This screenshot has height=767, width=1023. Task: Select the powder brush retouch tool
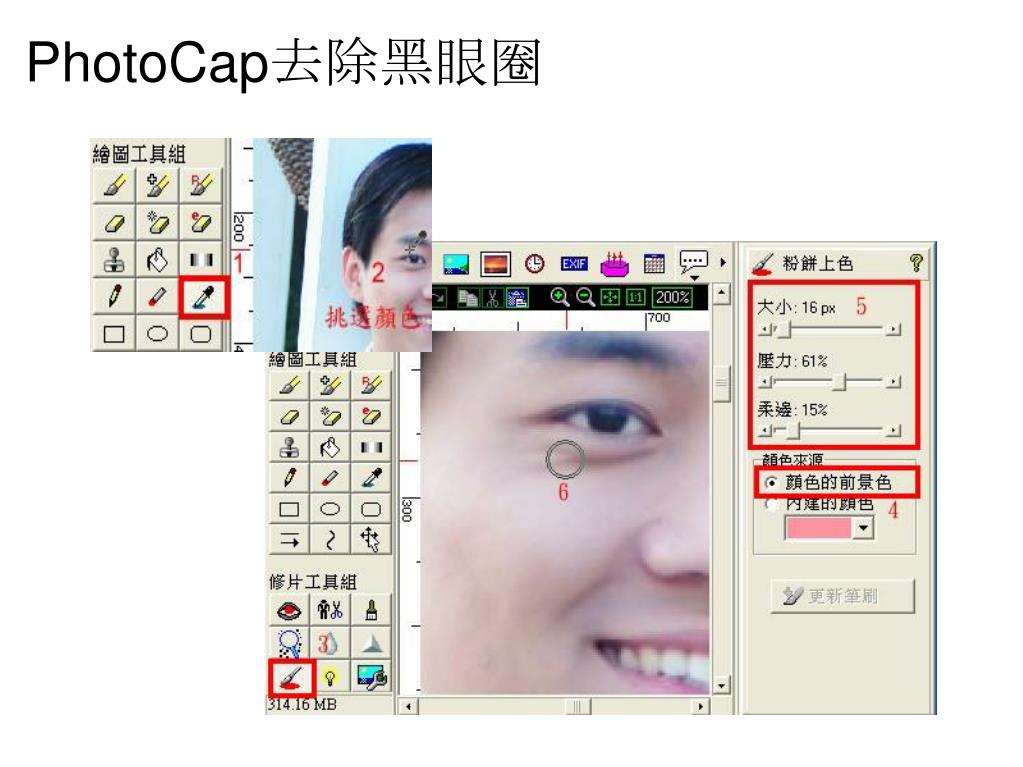290,677
